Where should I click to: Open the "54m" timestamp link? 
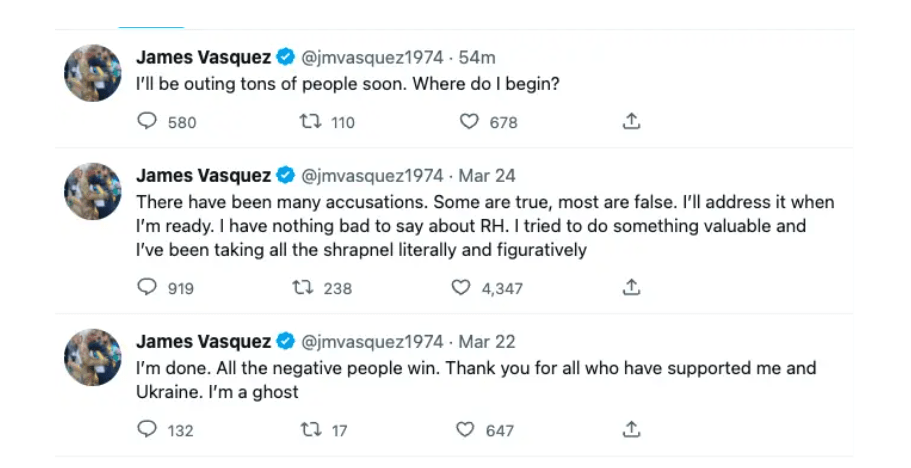pyautogui.click(x=477, y=58)
